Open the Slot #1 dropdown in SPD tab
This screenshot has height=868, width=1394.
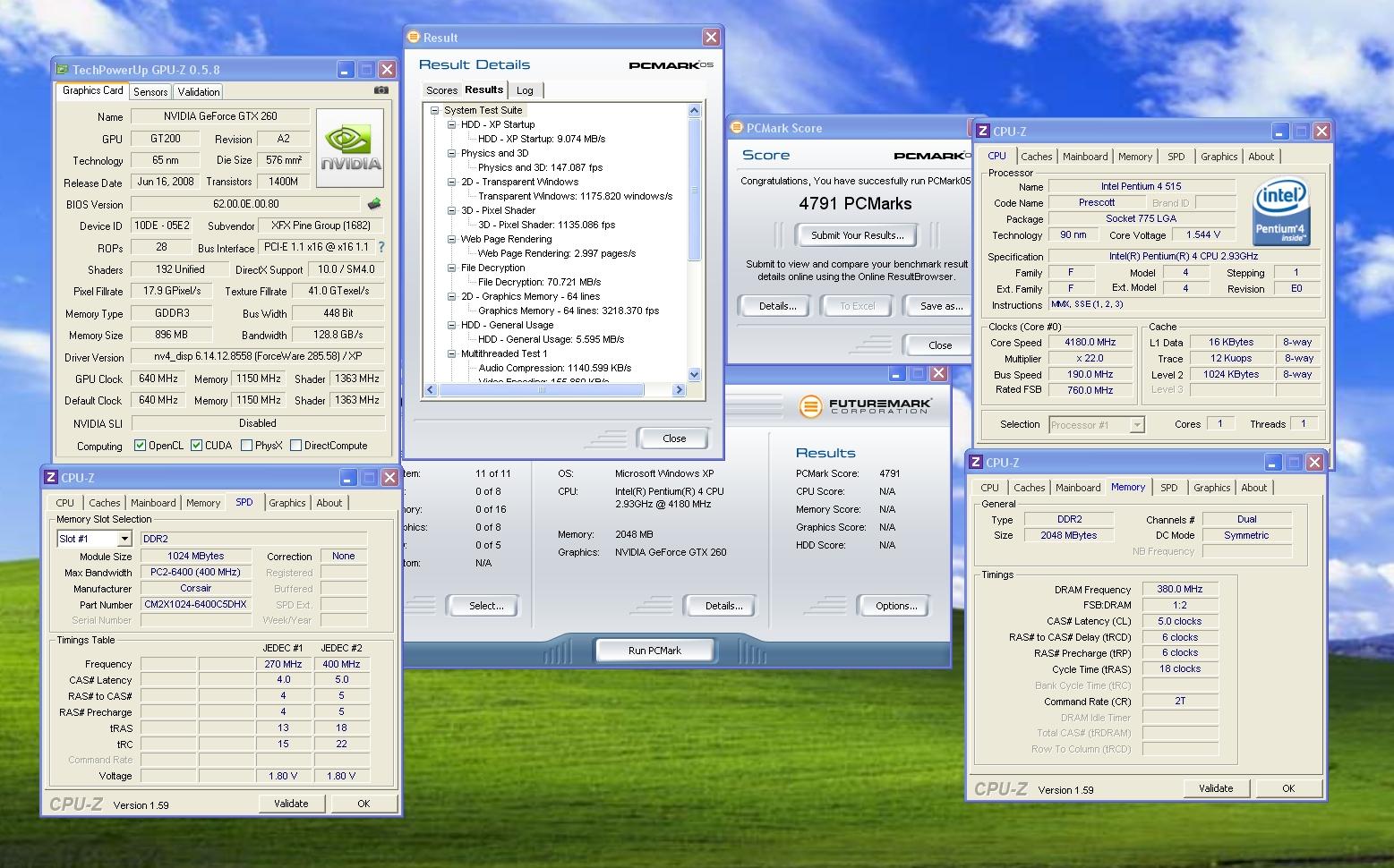[x=124, y=539]
